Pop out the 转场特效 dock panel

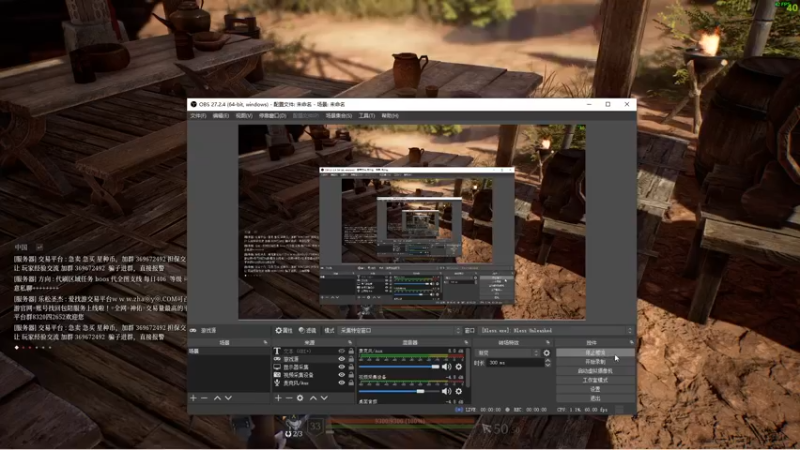point(548,342)
